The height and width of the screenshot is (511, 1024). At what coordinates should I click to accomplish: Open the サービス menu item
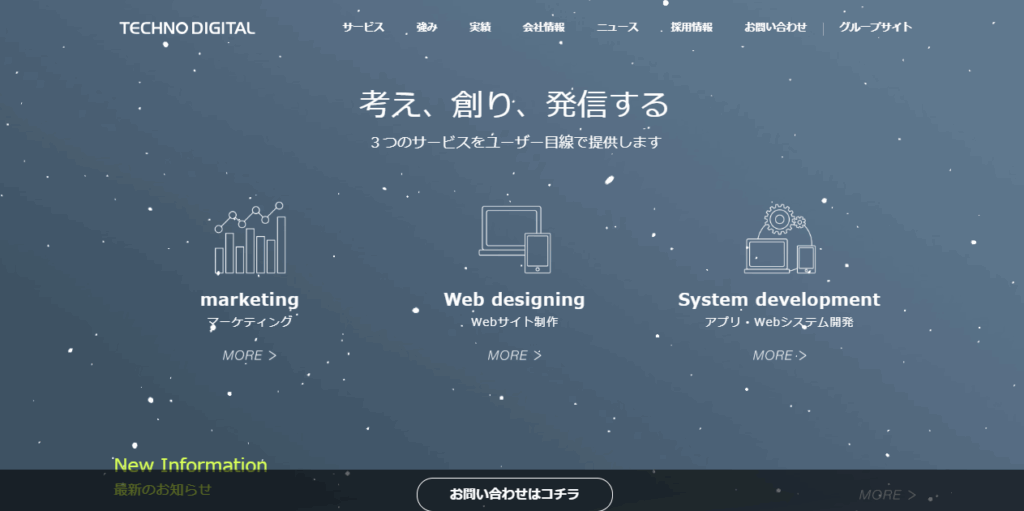(x=363, y=27)
